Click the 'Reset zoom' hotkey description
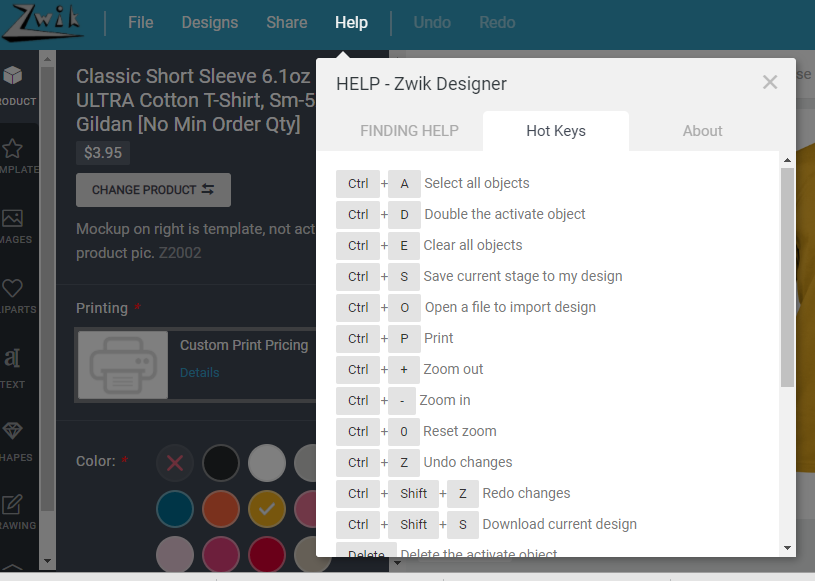This screenshot has height=581, width=815. pyautogui.click(x=460, y=431)
